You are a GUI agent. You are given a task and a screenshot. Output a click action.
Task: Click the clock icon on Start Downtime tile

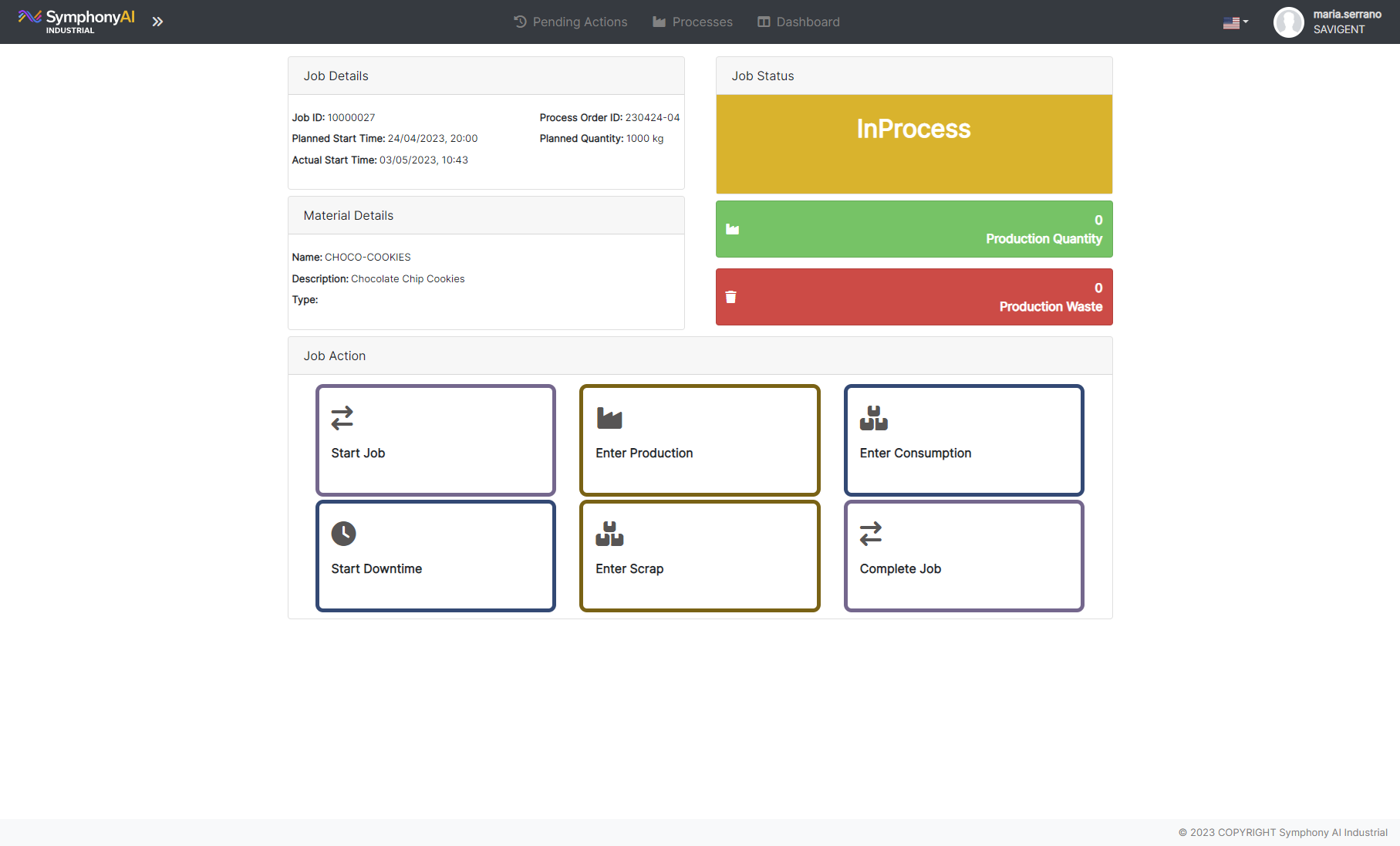[343, 533]
